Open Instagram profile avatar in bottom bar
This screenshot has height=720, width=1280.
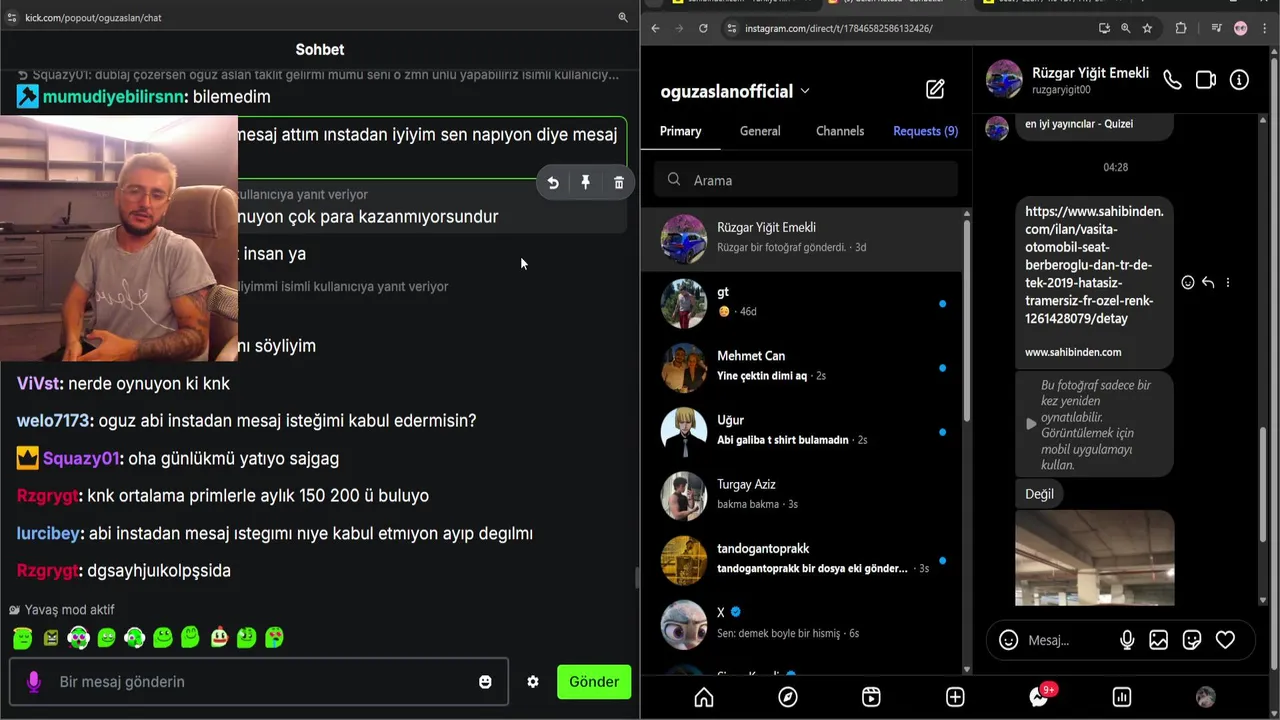(1206, 697)
